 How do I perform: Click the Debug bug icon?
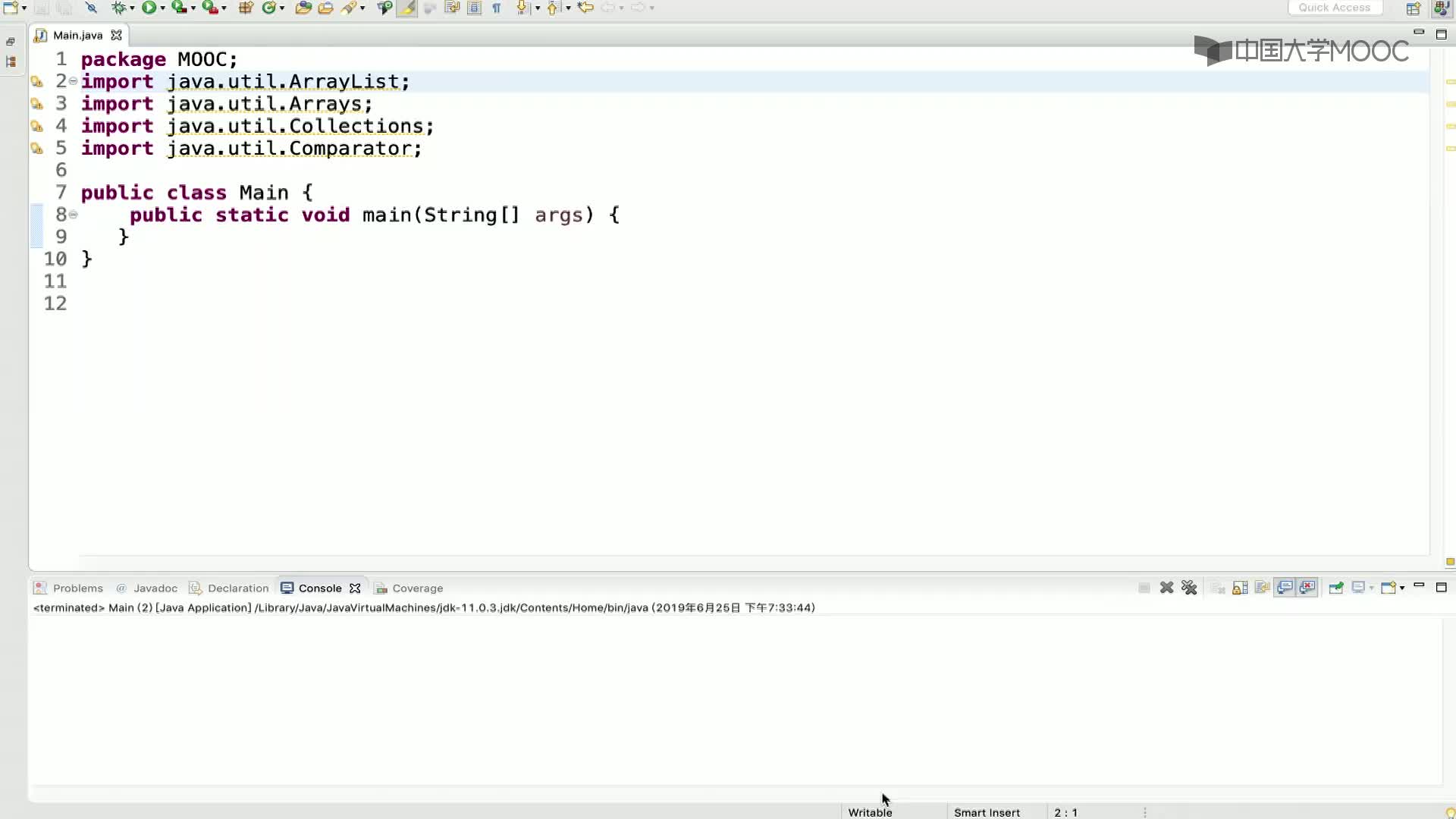point(118,8)
